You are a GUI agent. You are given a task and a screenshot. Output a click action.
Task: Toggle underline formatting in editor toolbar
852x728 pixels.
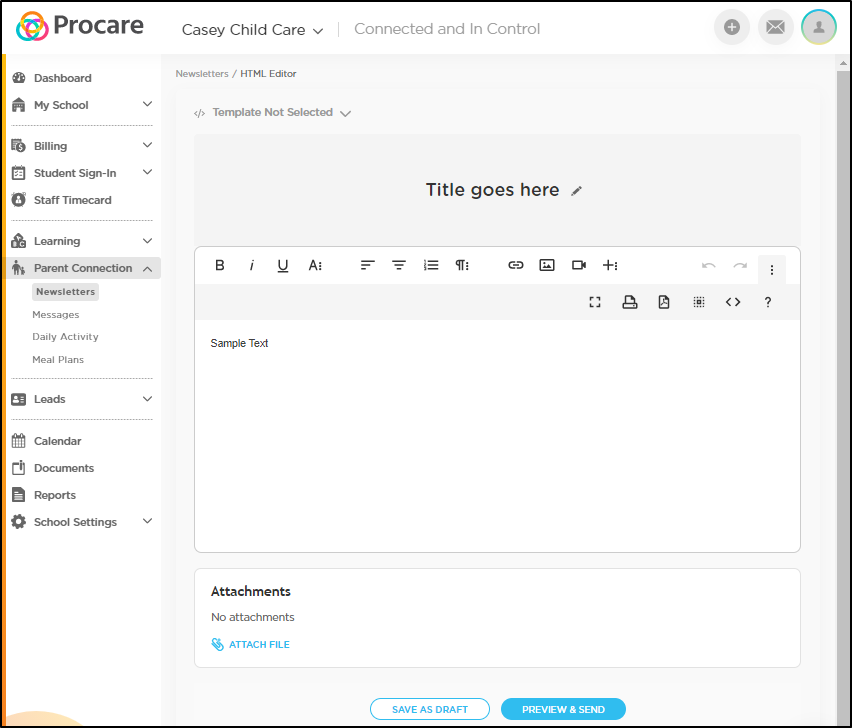283,266
